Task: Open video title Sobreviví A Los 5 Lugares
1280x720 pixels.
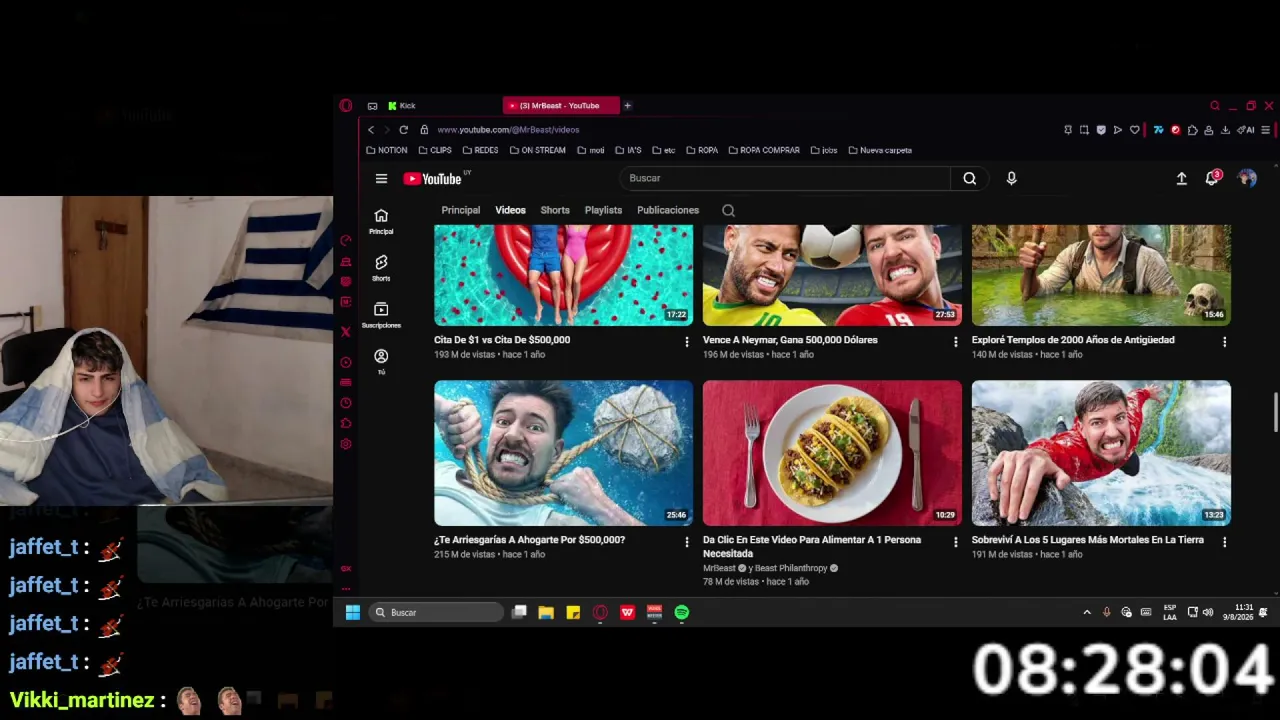Action: pyautogui.click(x=1088, y=540)
